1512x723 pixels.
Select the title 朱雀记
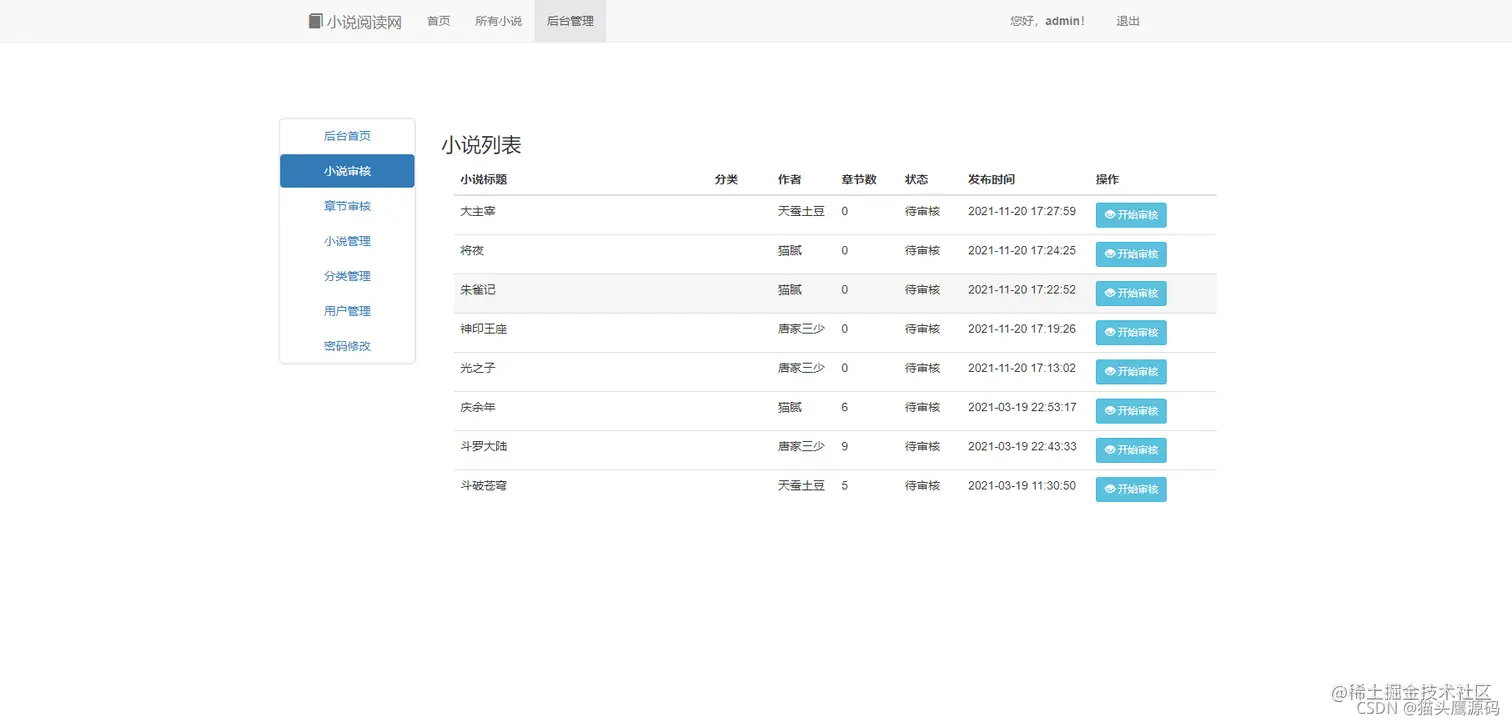[478, 289]
